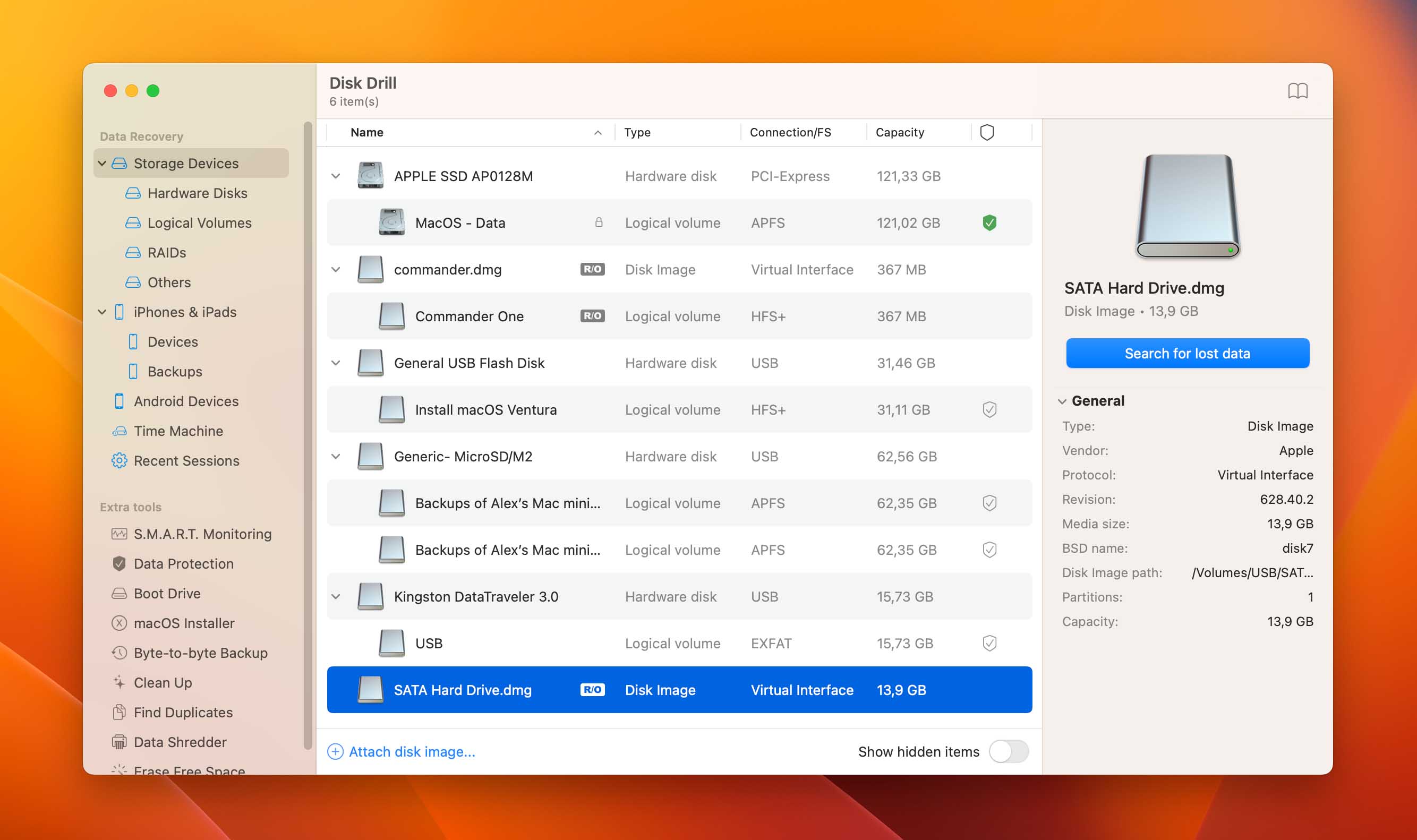This screenshot has height=840, width=1417.
Task: Click the R/O badge on commander.dmg
Action: coord(592,269)
